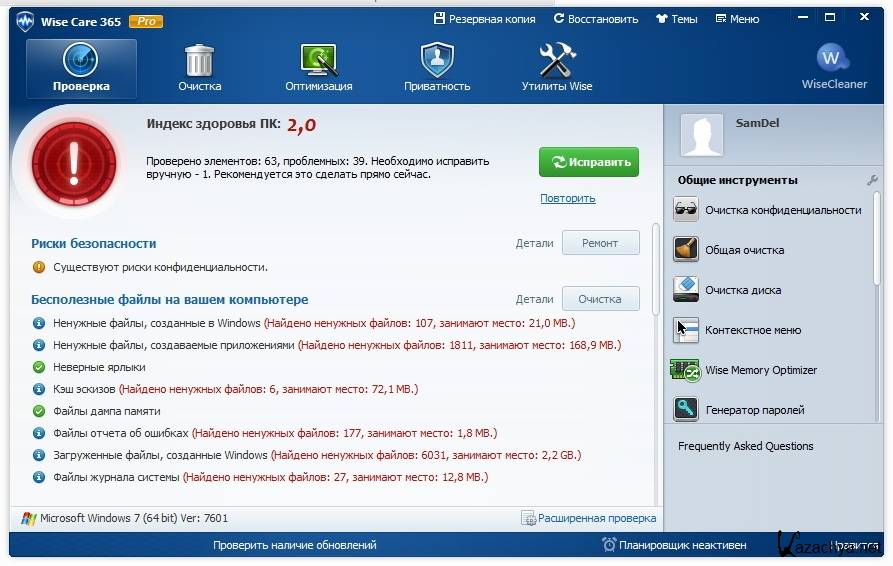Click the SamDel user avatar
Viewport: 893px width, 566px height.
[701, 135]
